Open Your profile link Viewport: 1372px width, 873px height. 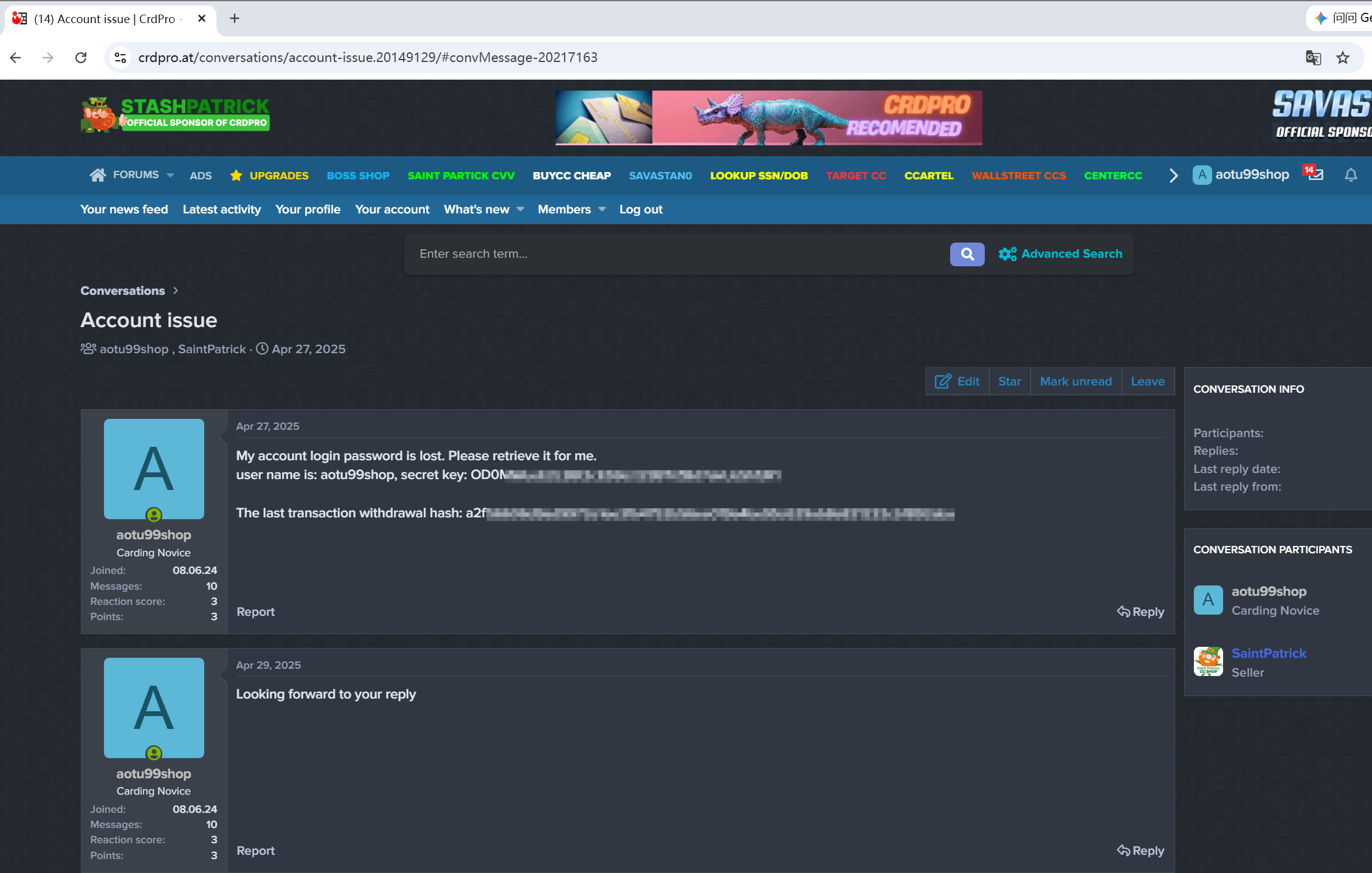click(308, 209)
